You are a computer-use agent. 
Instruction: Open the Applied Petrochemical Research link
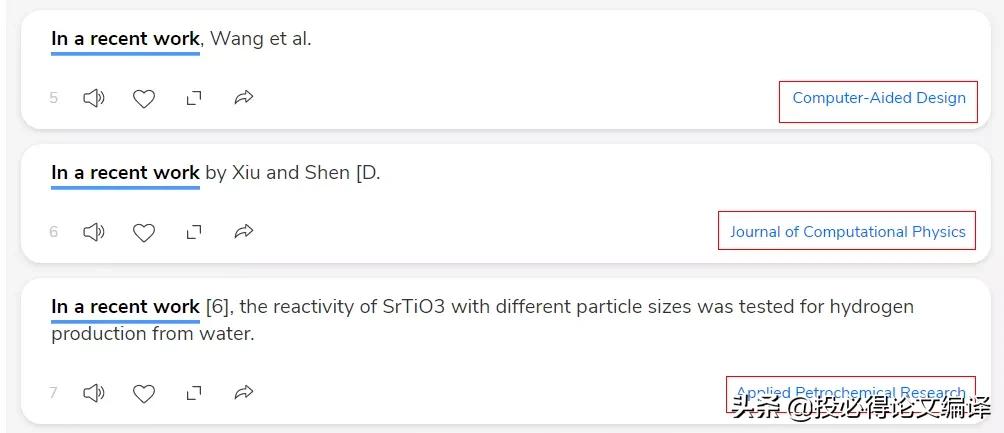pyautogui.click(x=850, y=392)
